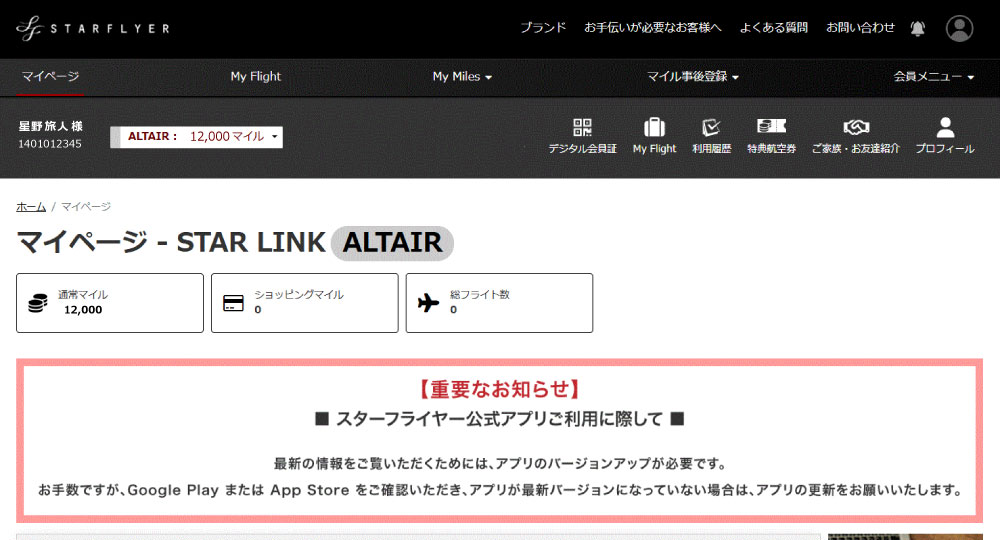Image resolution: width=1000 pixels, height=540 pixels.
Task: Click the StarFlyer logo
Action: [93, 28]
